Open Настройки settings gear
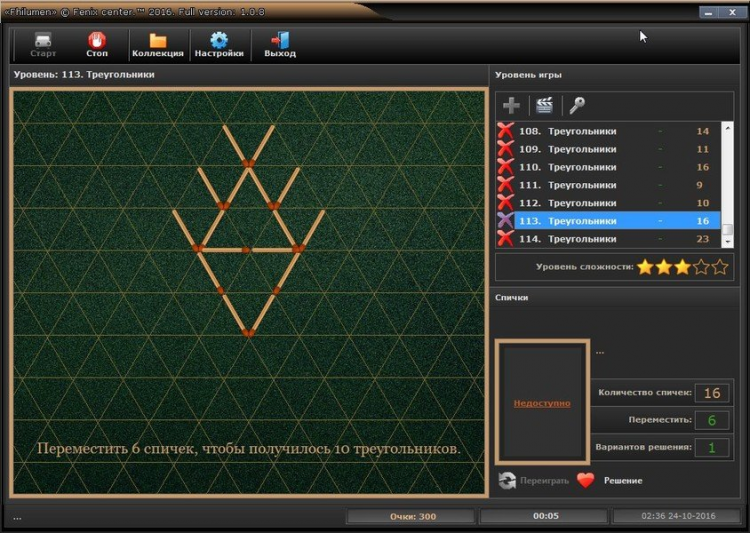This screenshot has width=750, height=533. (x=219, y=45)
